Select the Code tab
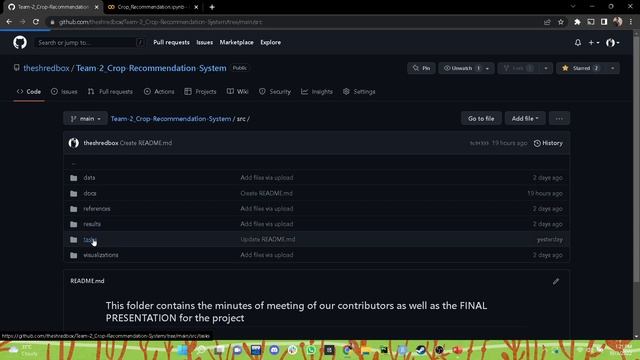The width and height of the screenshot is (640, 360). click(29, 91)
